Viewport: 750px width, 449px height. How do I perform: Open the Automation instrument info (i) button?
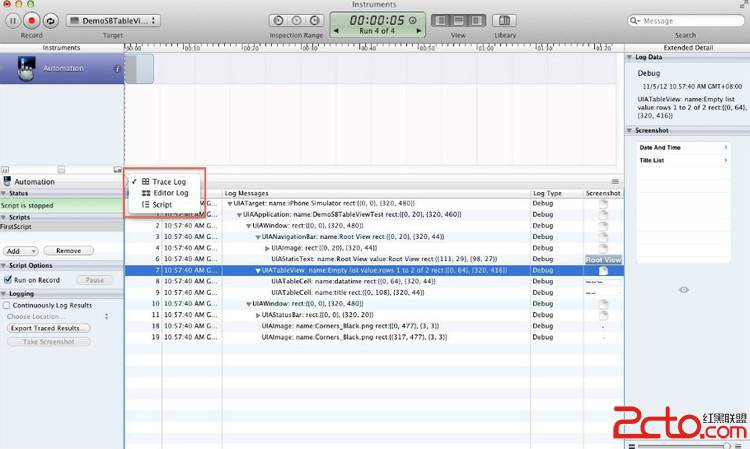coord(117,69)
